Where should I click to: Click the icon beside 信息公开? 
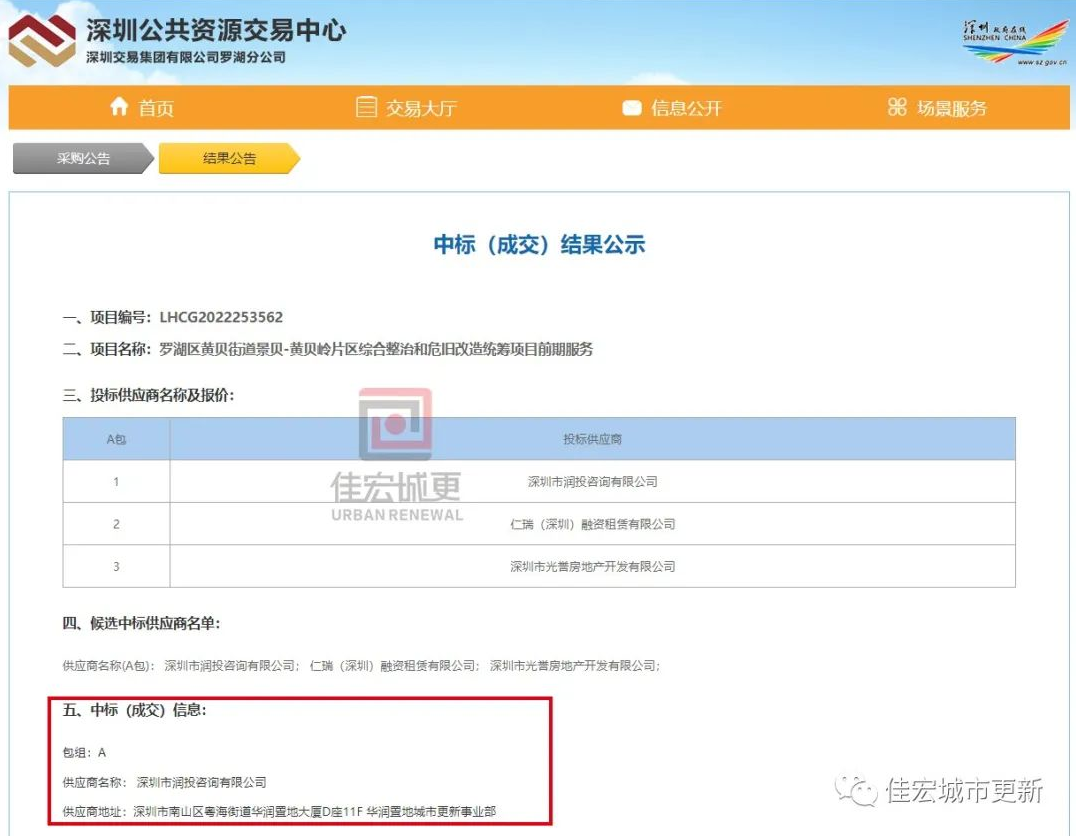631,108
